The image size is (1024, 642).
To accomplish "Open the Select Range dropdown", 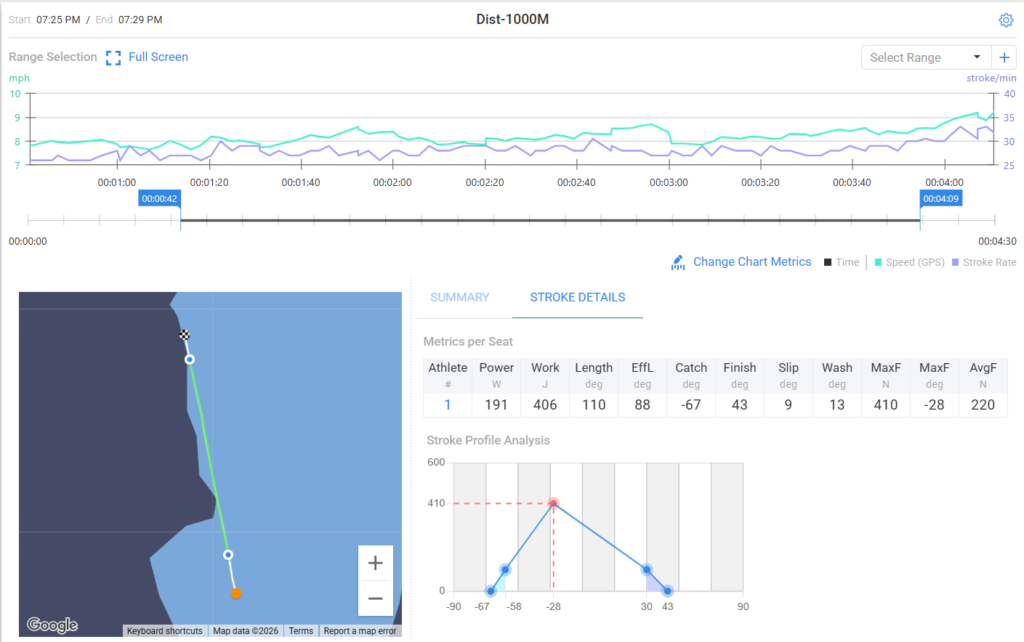I will 926,57.
